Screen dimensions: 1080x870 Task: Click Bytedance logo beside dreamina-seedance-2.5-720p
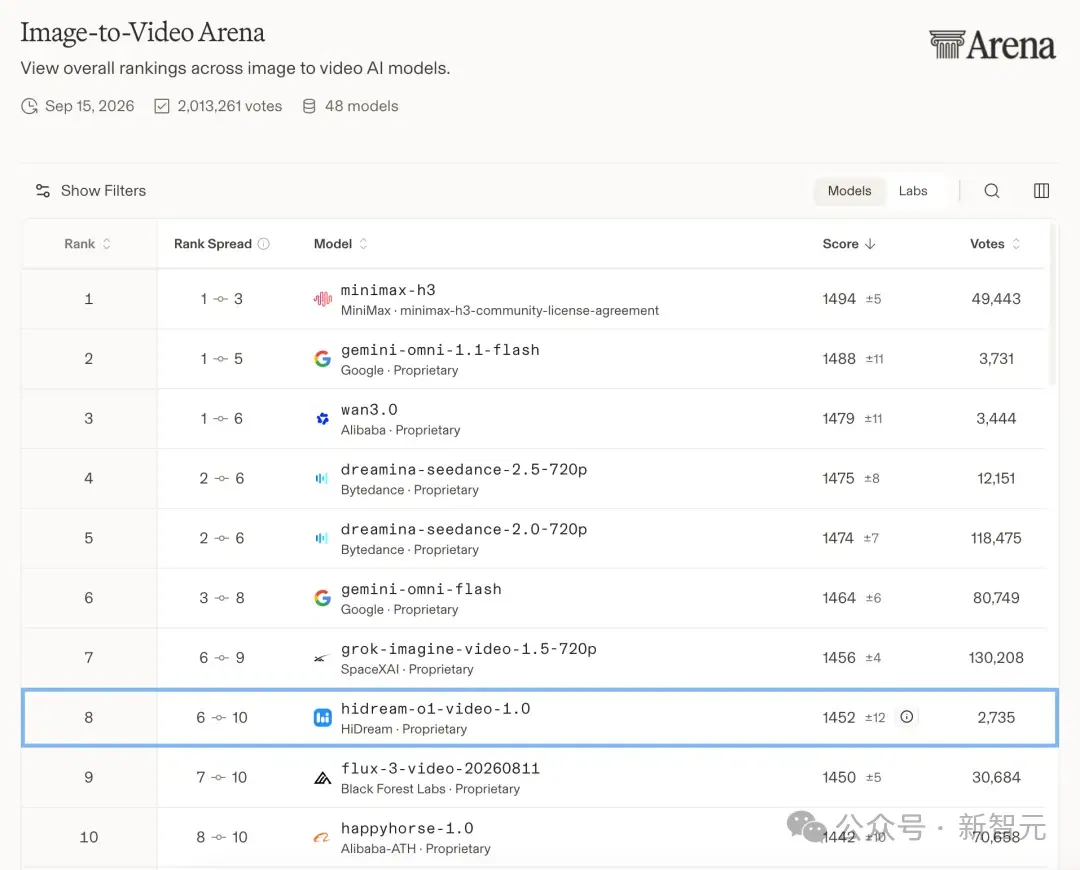(322, 478)
